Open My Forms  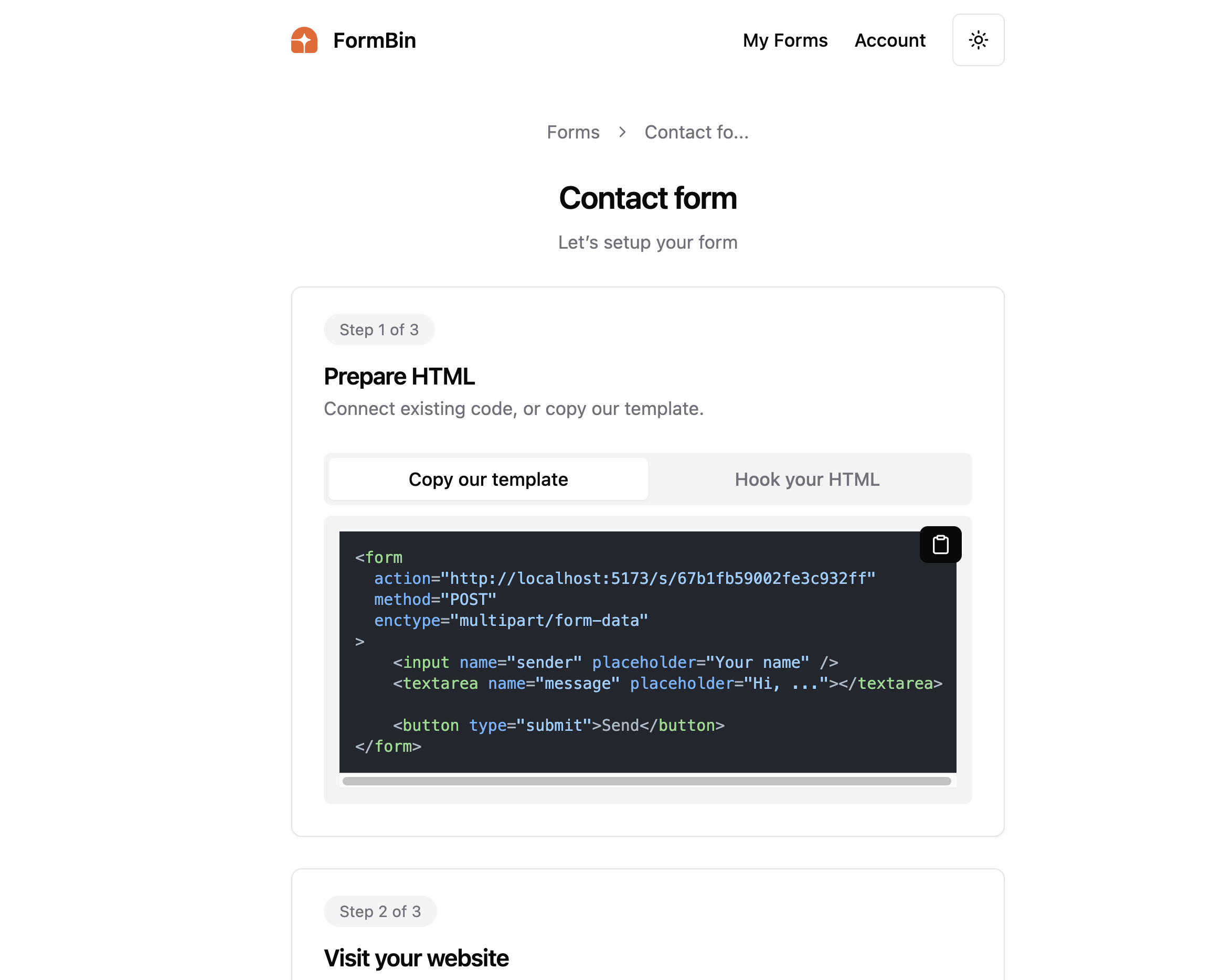785,40
